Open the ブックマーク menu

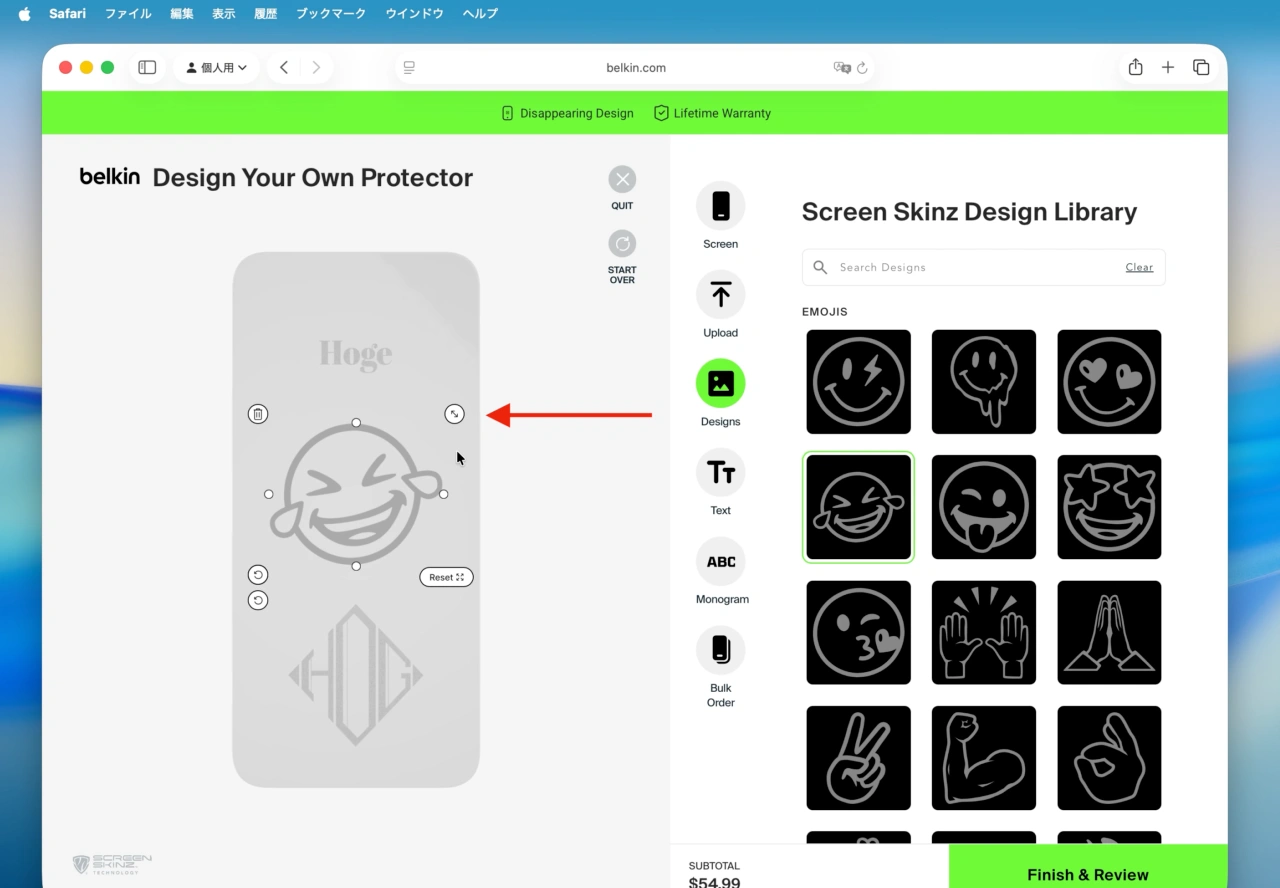coord(330,13)
